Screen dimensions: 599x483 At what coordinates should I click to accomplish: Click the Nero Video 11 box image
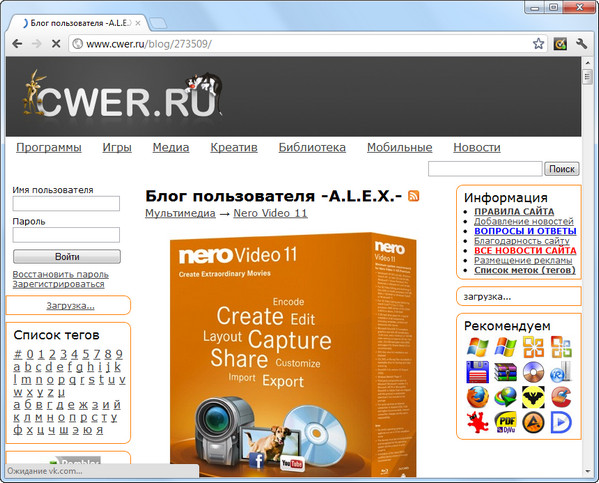click(x=293, y=355)
